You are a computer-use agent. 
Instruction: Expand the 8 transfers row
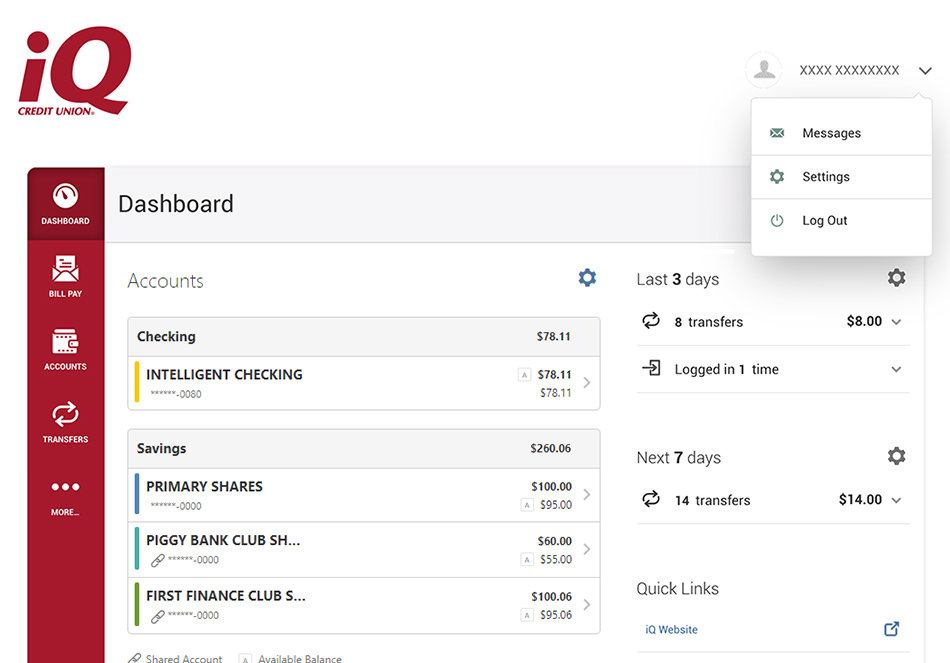point(896,322)
